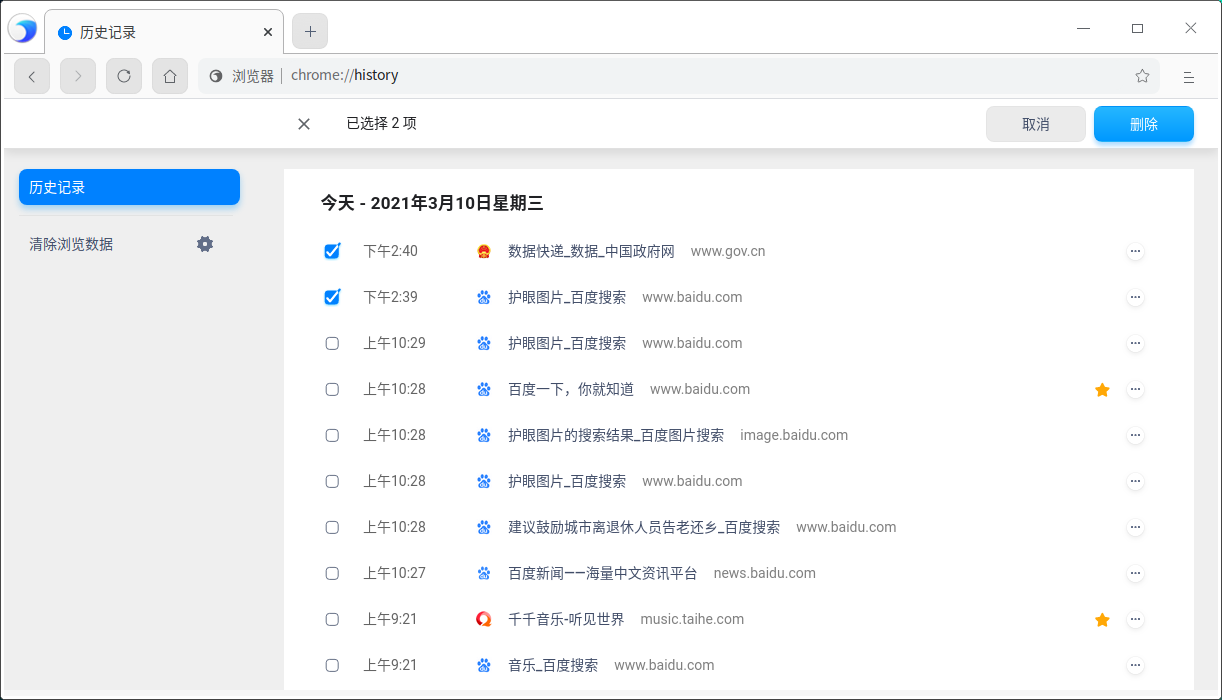Click the 千千音乐 favicon icon
The width and height of the screenshot is (1222, 700).
coord(484,619)
